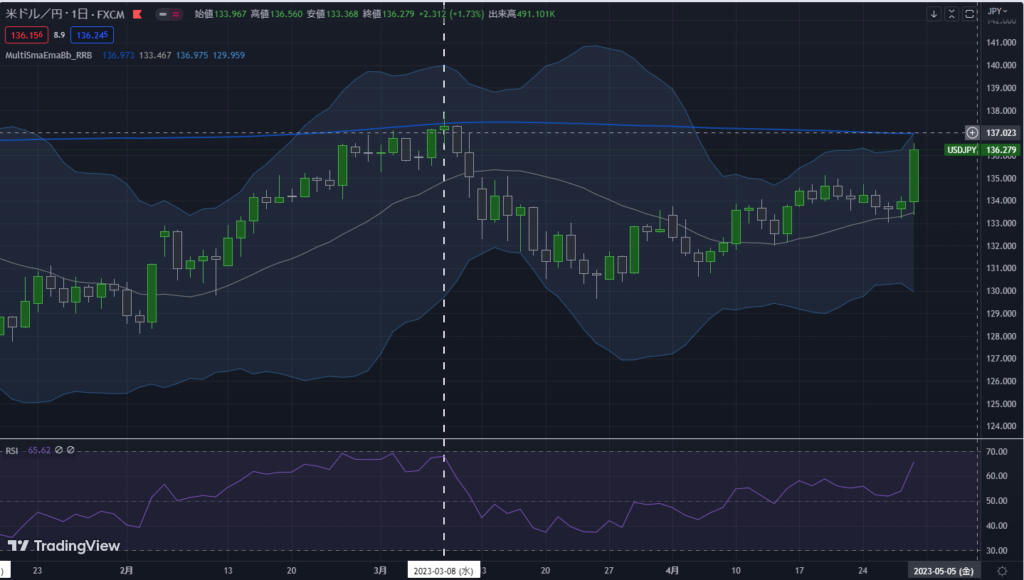This screenshot has width=1024, height=580.
Task: Click the down arrow icon at chart top-right
Action: (934, 14)
